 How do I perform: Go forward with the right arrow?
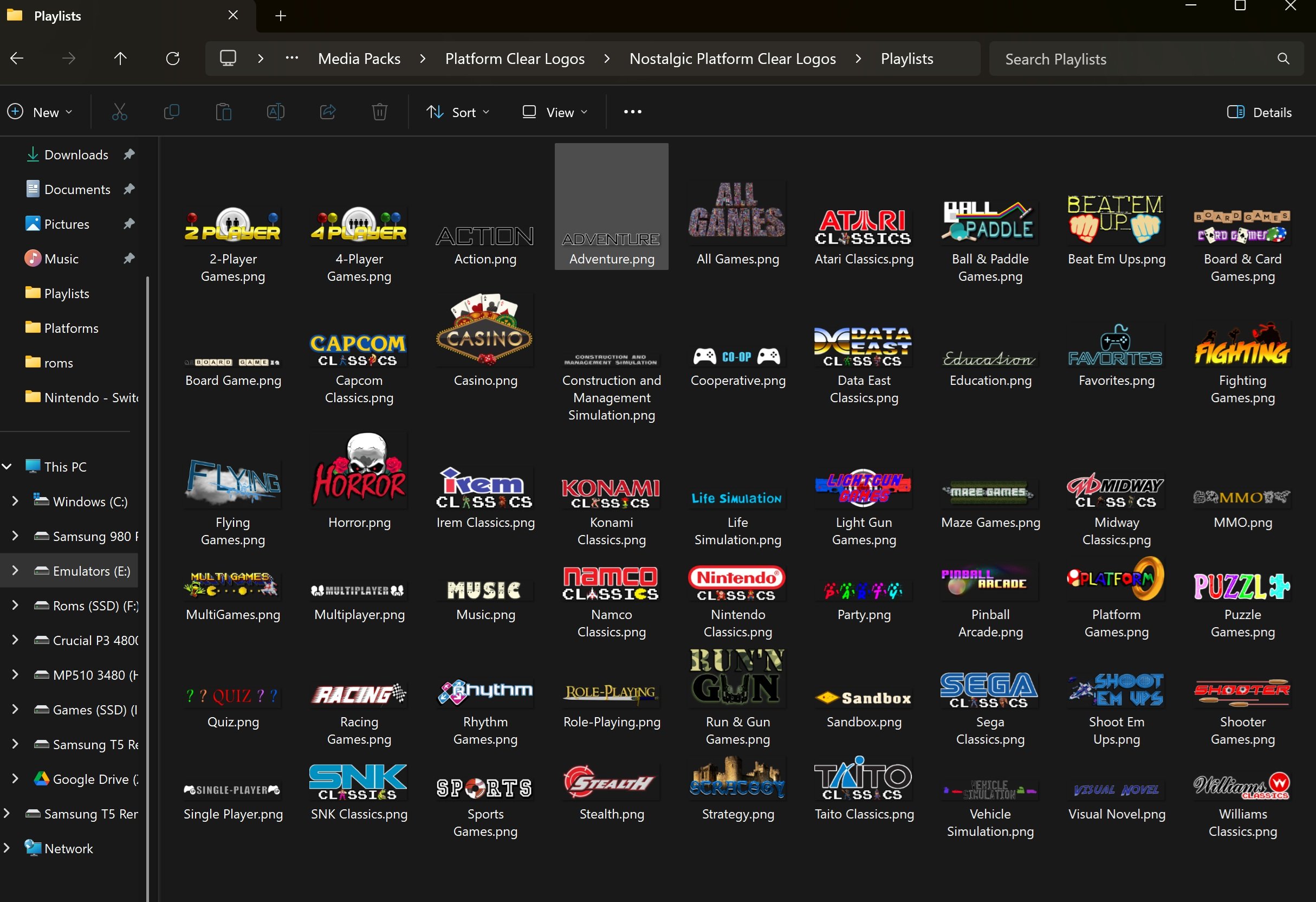click(x=68, y=59)
